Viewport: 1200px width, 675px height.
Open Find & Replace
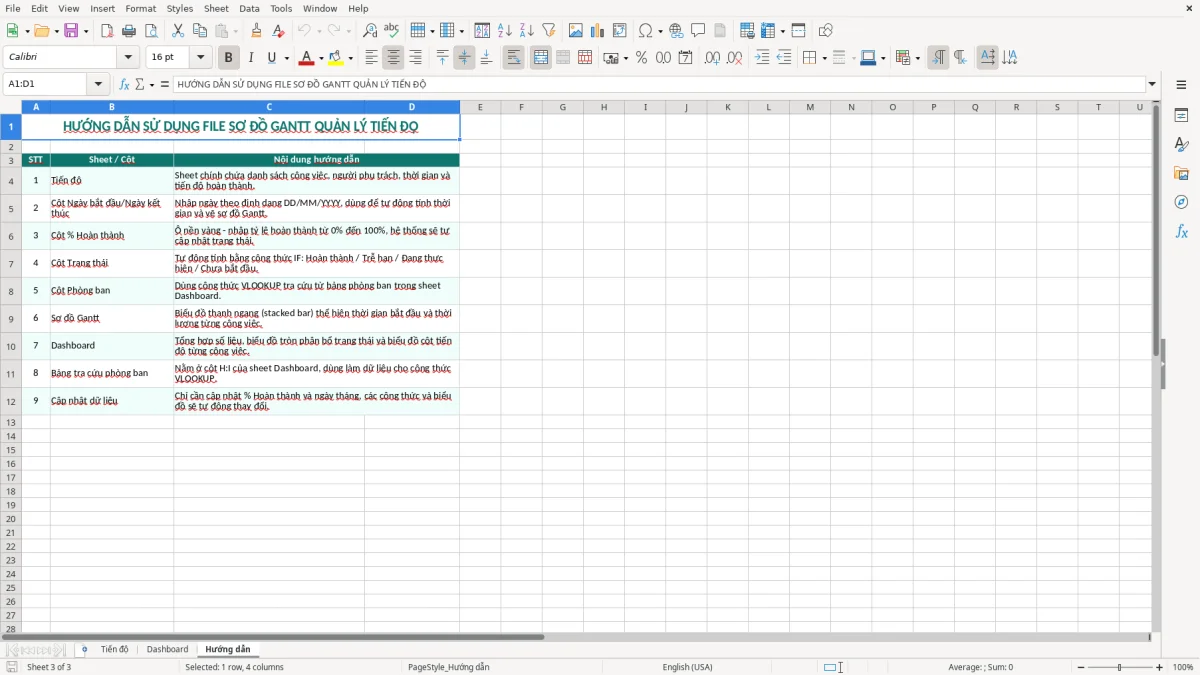pyautogui.click(x=370, y=31)
